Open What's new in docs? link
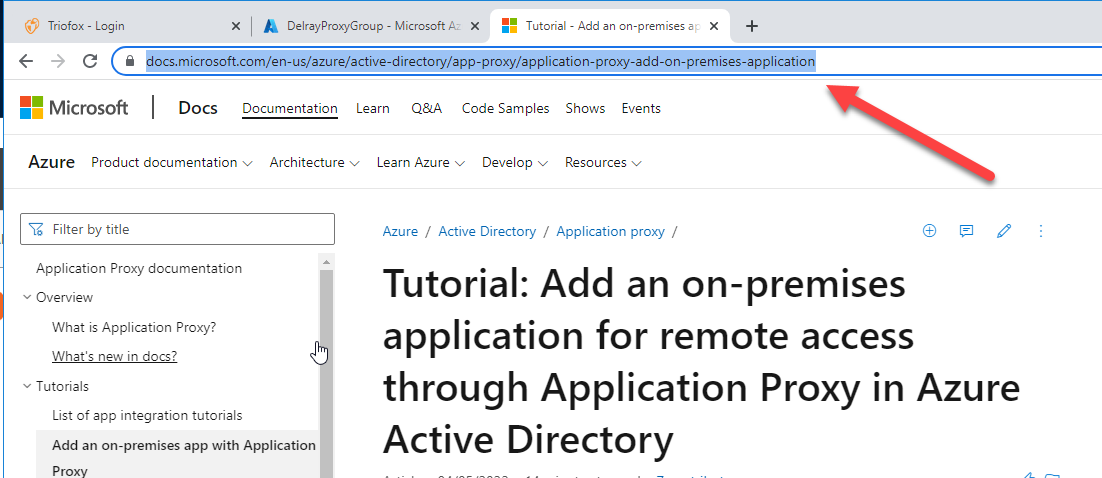The width and height of the screenshot is (1102, 478). (x=115, y=356)
